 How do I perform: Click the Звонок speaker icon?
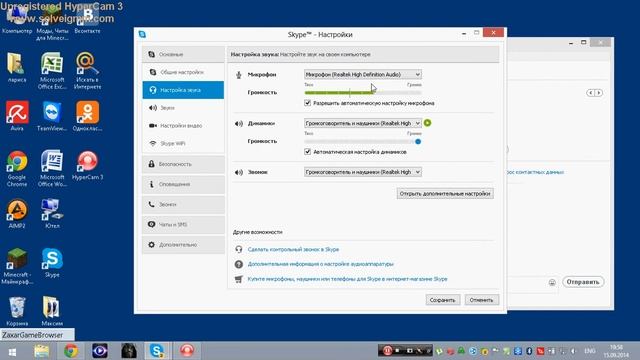239,172
